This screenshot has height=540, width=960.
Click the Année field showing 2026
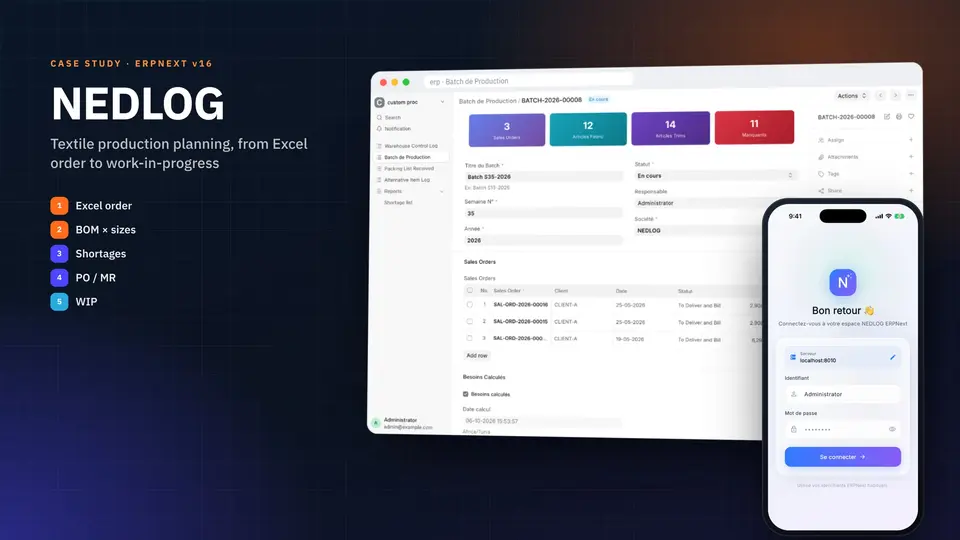pyautogui.click(x=544, y=240)
